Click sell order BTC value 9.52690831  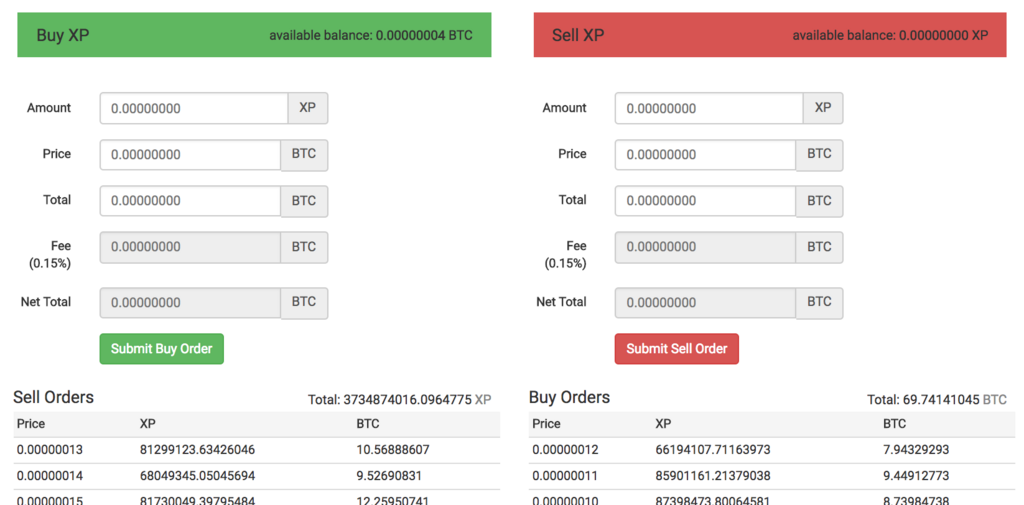tap(389, 476)
